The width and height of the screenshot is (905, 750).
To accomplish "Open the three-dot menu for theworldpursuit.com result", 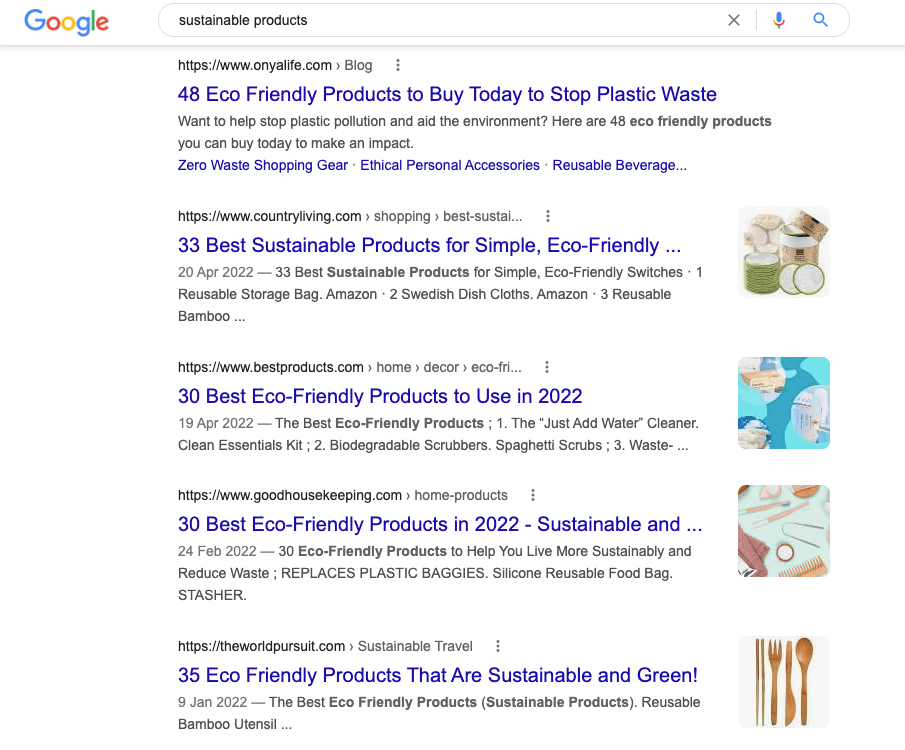I will [x=498, y=645].
